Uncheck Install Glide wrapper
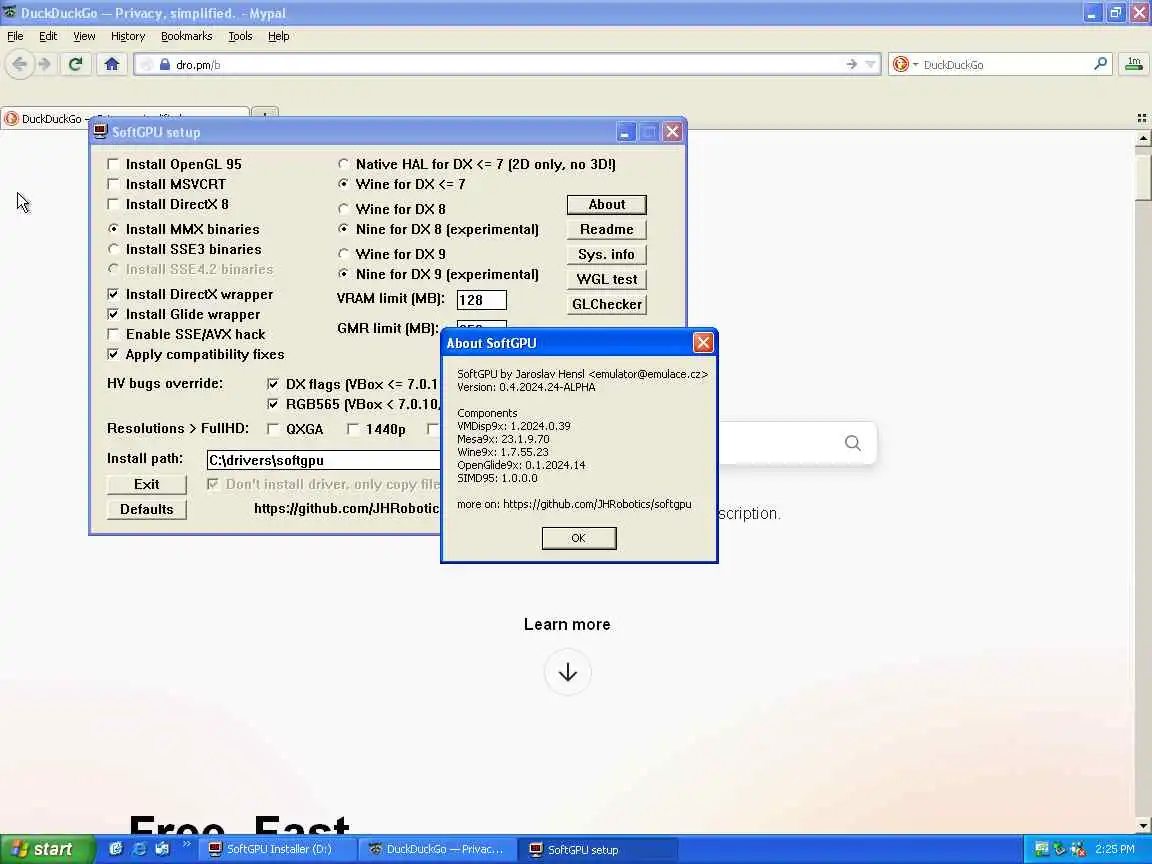The image size is (1152, 864). tap(113, 314)
